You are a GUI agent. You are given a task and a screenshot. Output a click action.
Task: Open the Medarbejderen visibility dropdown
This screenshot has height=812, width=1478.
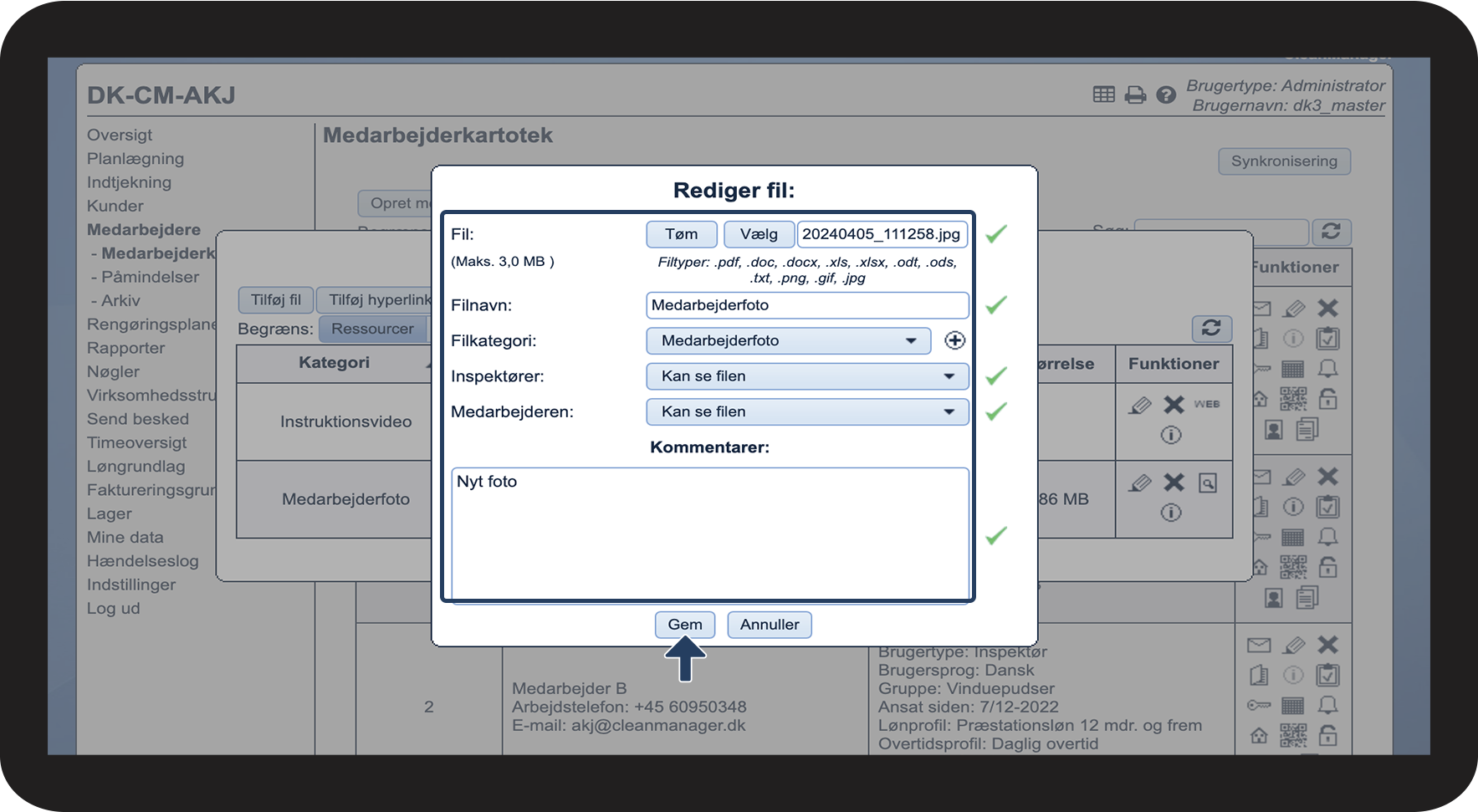(807, 411)
